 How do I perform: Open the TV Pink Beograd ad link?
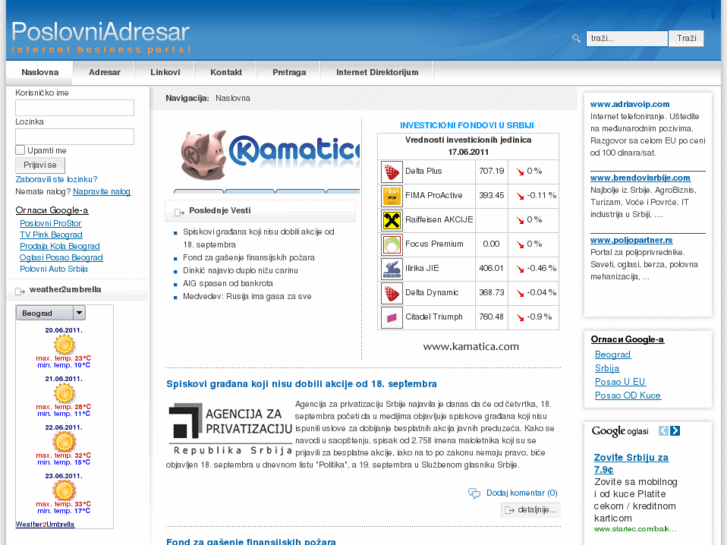[x=51, y=235]
